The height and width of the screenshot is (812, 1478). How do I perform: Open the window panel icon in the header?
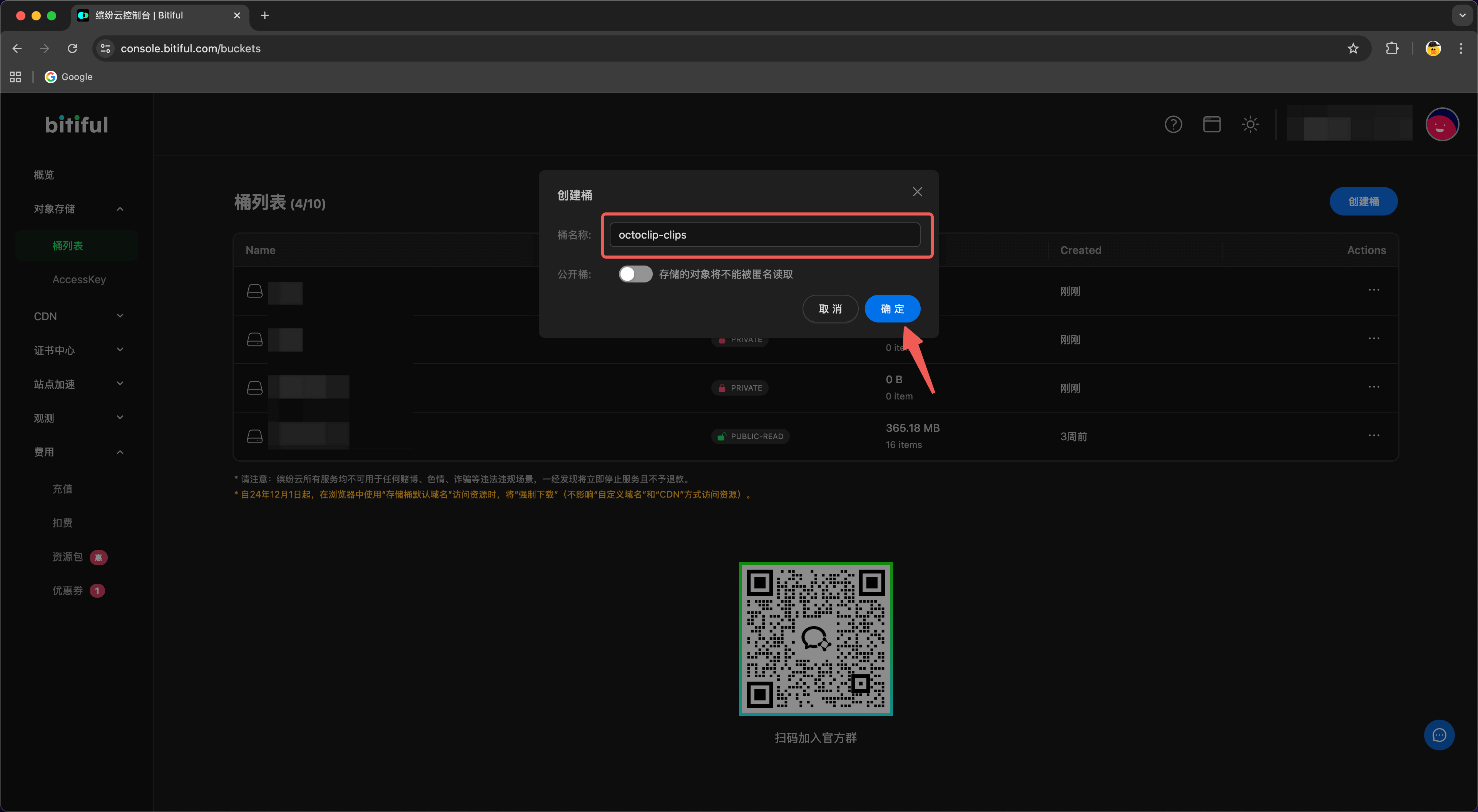pos(1211,124)
